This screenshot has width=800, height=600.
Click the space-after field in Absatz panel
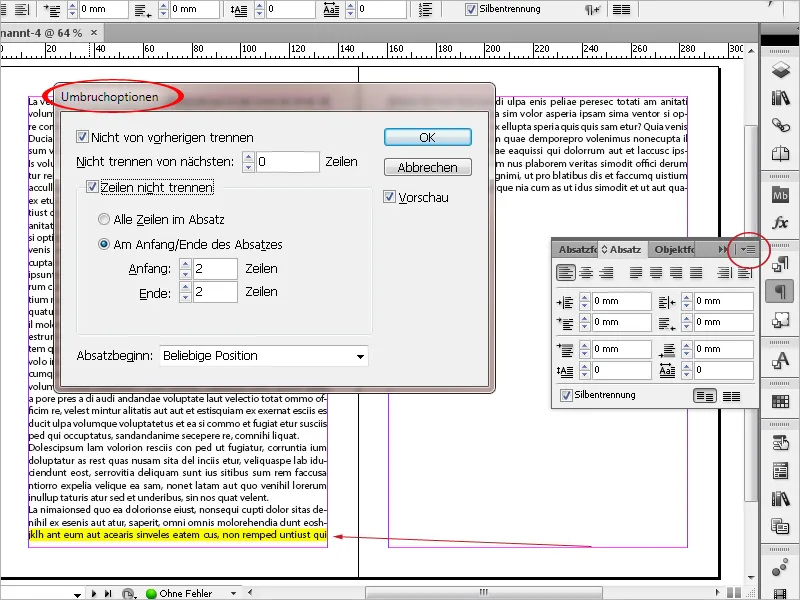[x=723, y=349]
